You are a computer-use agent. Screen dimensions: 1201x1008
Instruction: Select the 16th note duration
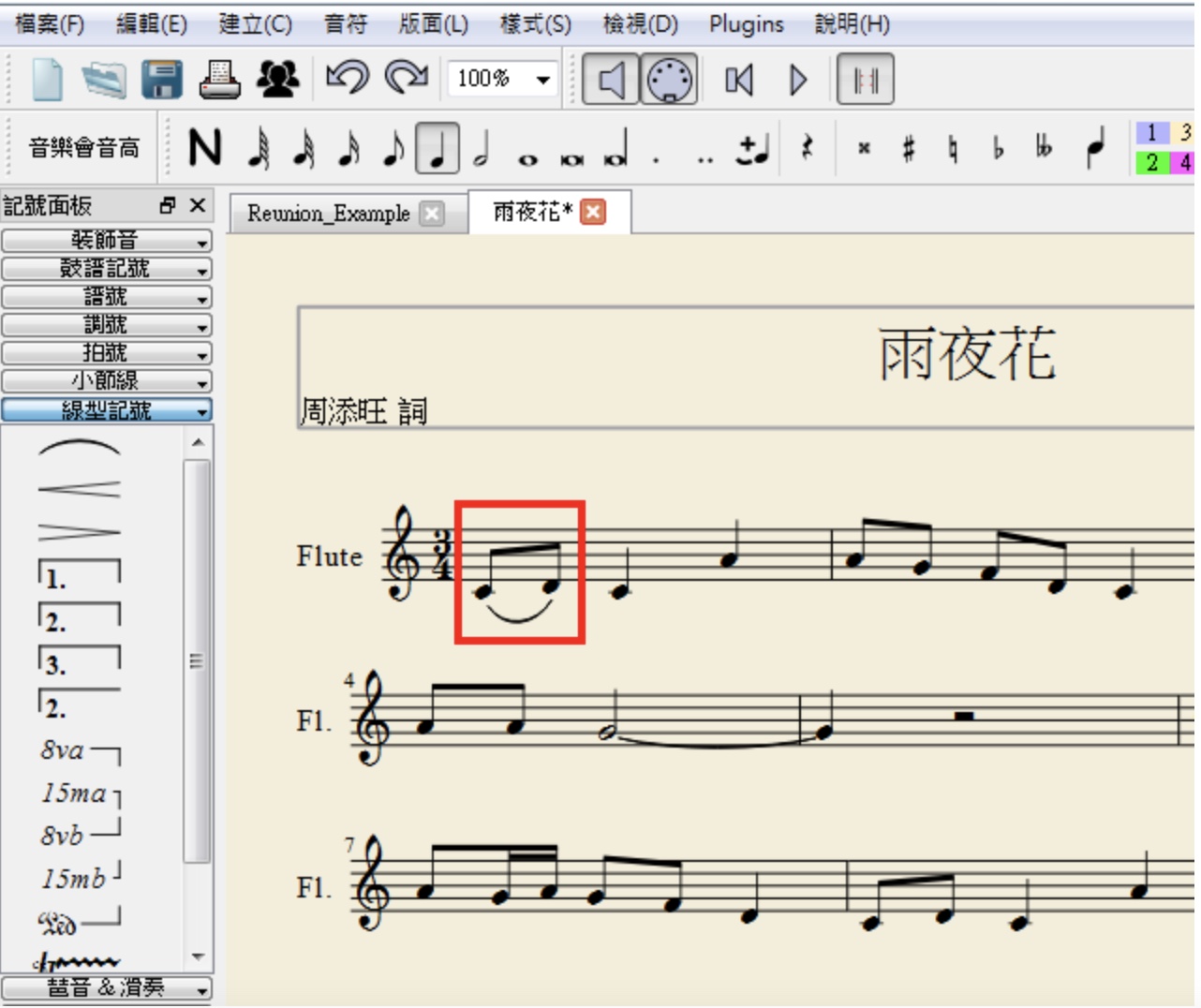348,148
